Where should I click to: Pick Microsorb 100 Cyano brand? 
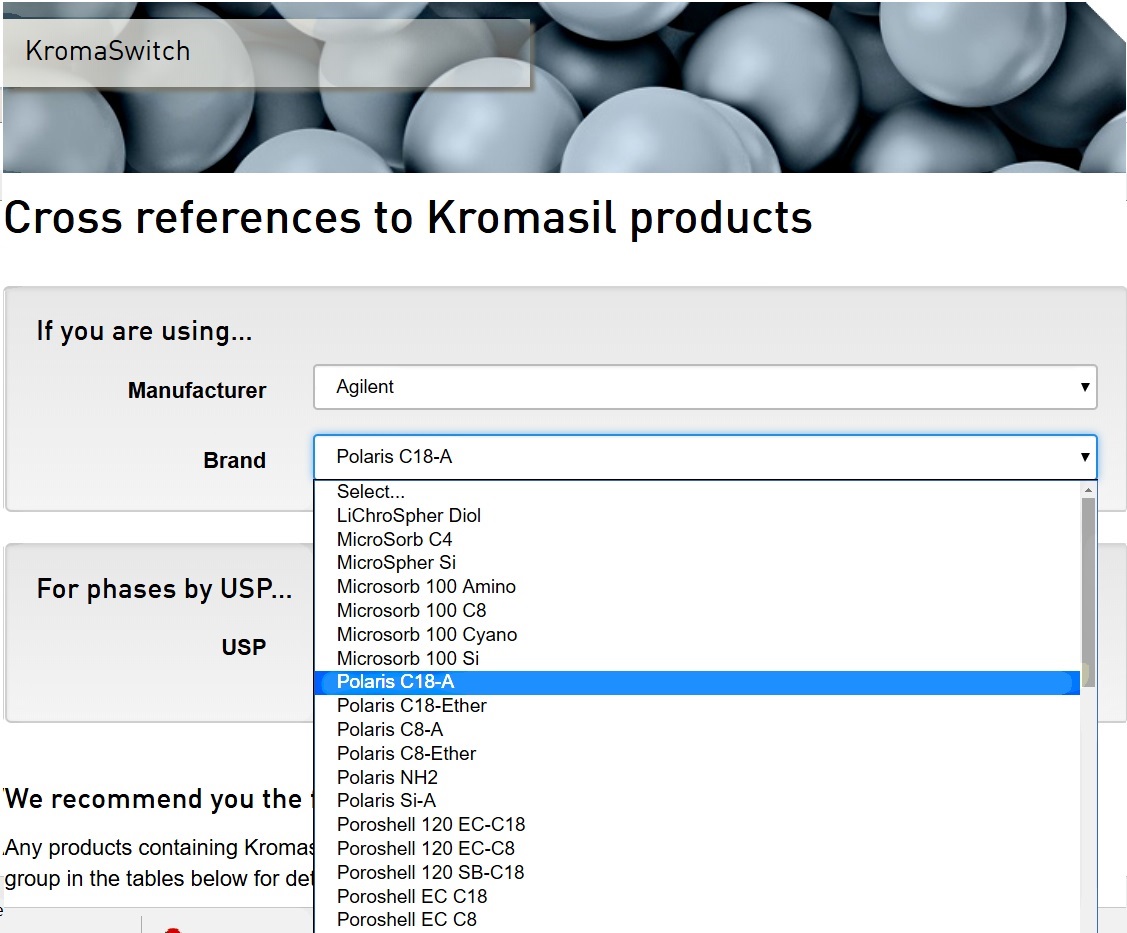pos(697,634)
